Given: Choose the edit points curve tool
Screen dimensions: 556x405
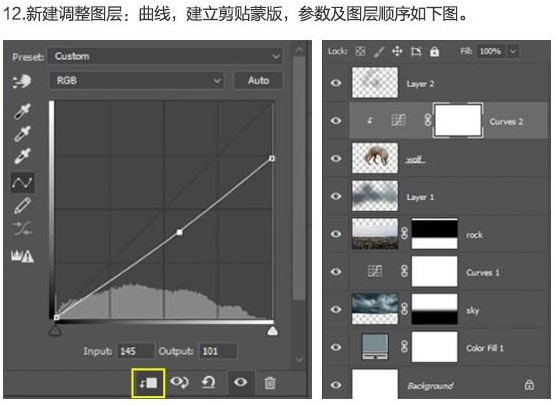Looking at the screenshot, I should [22, 183].
